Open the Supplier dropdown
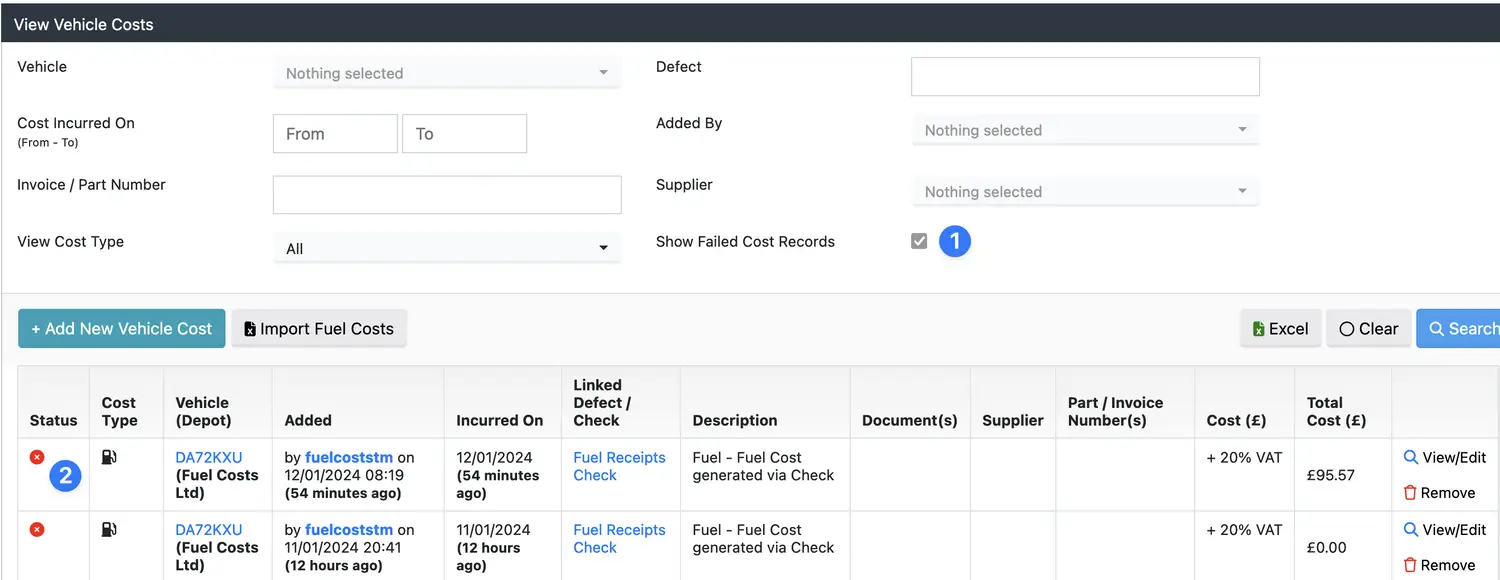Screen dimensions: 1500x580 pos(1084,192)
